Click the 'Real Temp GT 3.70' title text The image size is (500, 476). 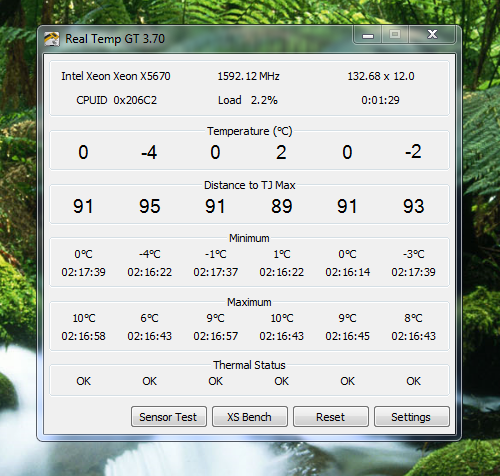115,39
